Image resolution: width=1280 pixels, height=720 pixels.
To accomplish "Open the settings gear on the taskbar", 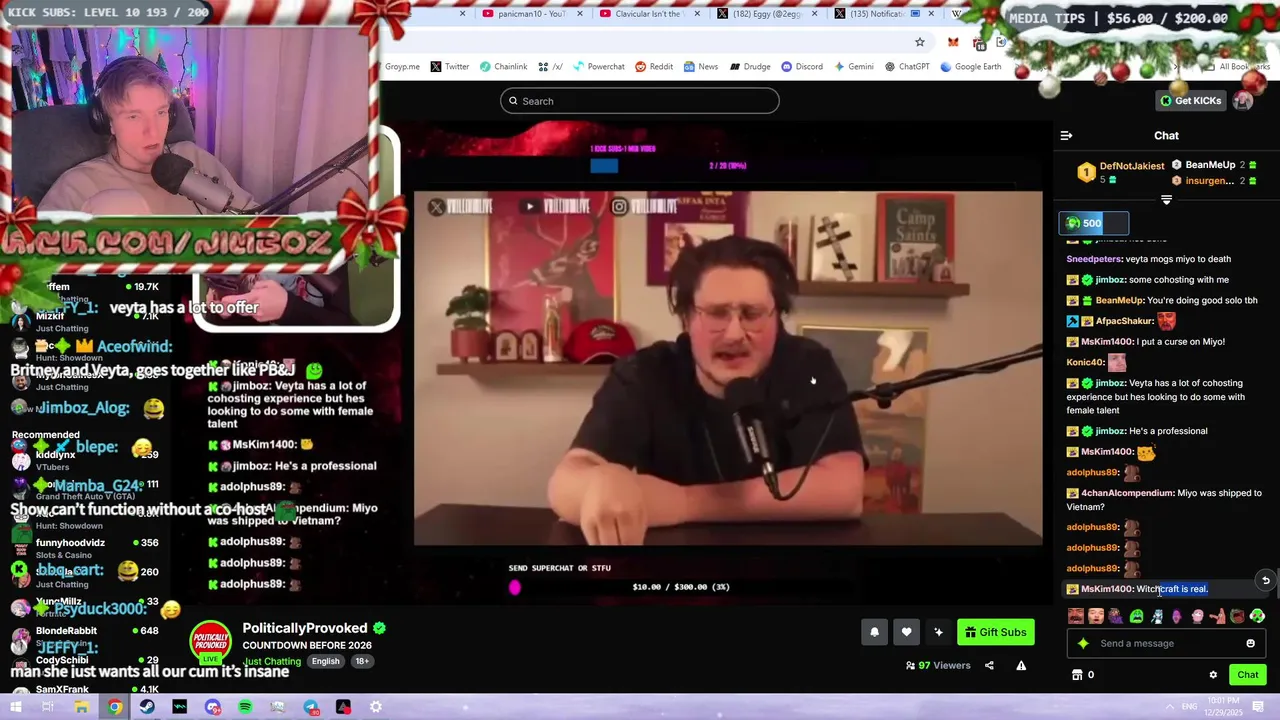I will pyautogui.click(x=376, y=707).
